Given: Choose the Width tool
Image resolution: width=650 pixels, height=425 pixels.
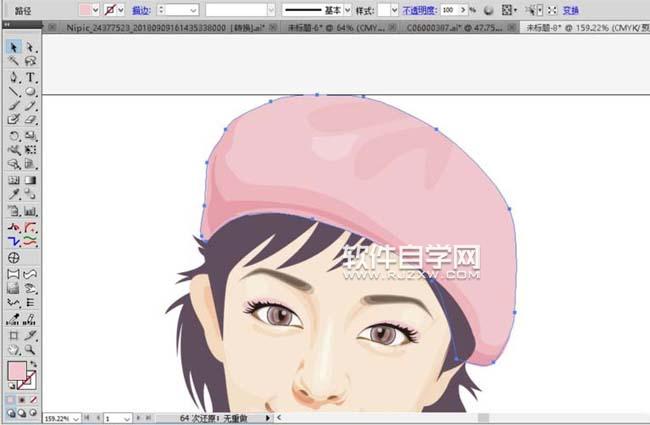Looking at the screenshot, I should tap(14, 150).
